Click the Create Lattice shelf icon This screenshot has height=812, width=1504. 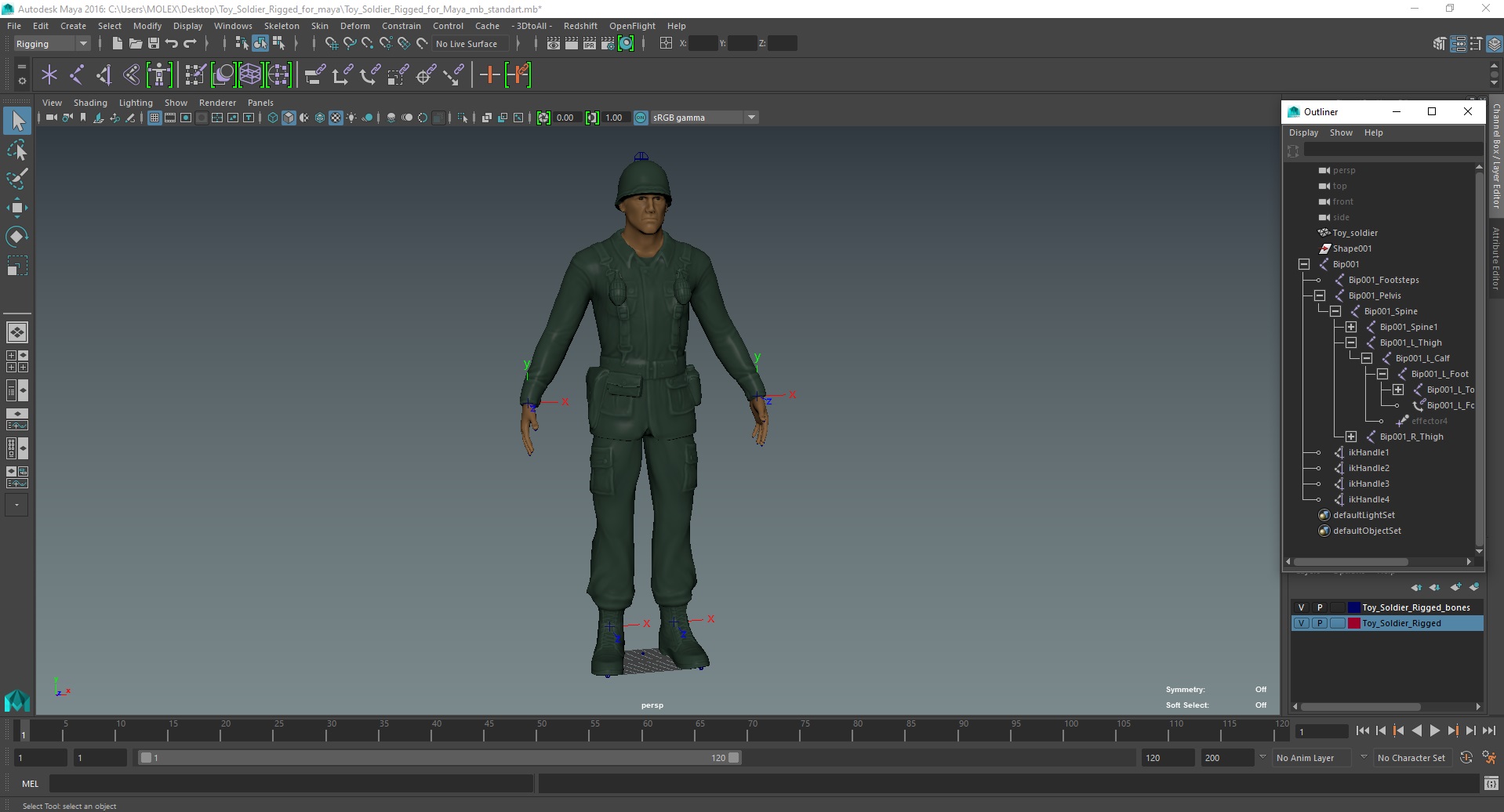point(250,74)
